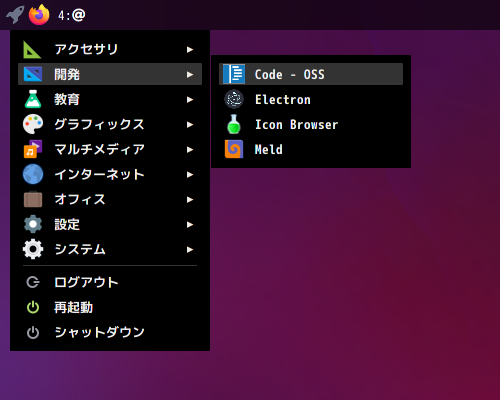
Task: Click the Meld orange swirl icon
Action: [234, 149]
